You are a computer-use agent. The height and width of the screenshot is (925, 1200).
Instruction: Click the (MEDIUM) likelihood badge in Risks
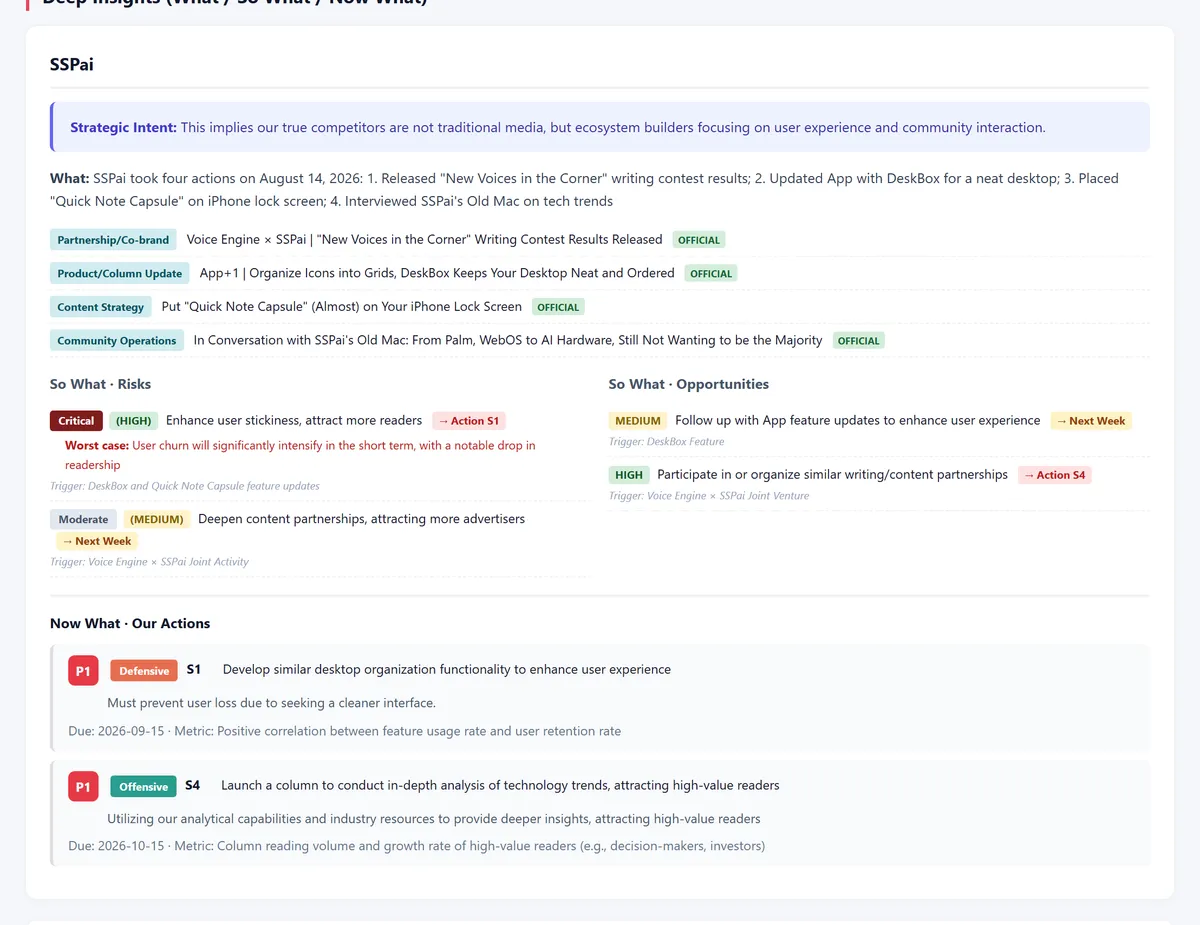pos(157,519)
